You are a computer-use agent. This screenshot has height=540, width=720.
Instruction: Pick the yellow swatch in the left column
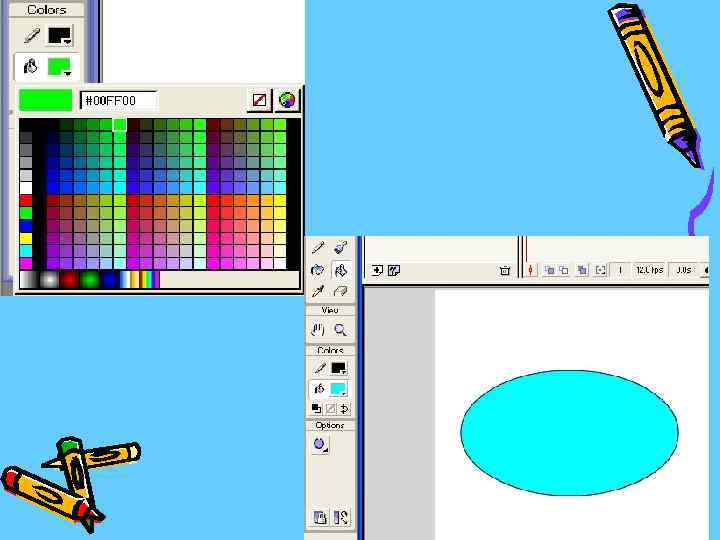click(x=26, y=238)
